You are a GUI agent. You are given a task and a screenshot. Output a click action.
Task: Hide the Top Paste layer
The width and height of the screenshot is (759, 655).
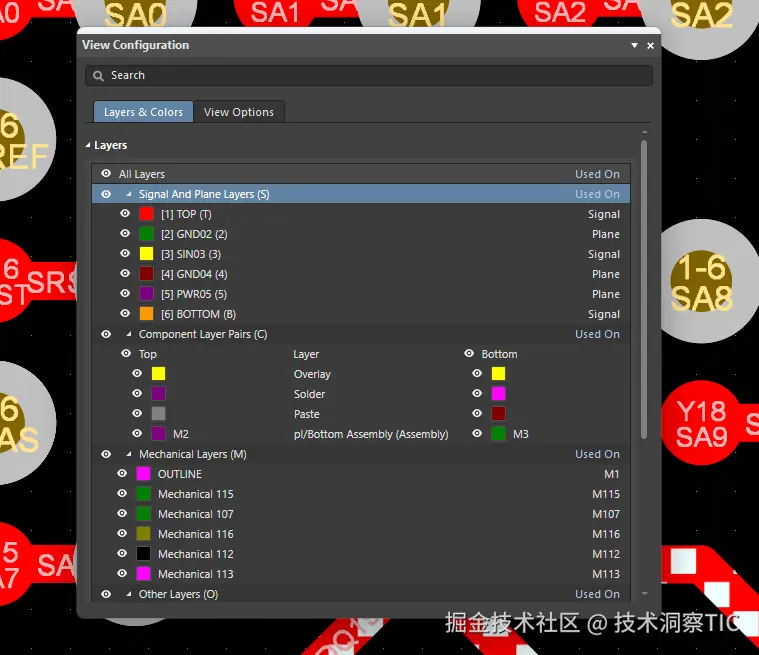[x=137, y=413]
